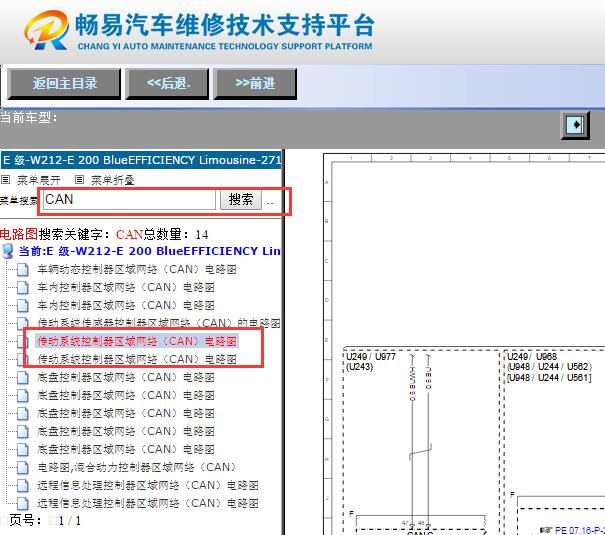Go back with the <<后退 button

tap(167, 84)
